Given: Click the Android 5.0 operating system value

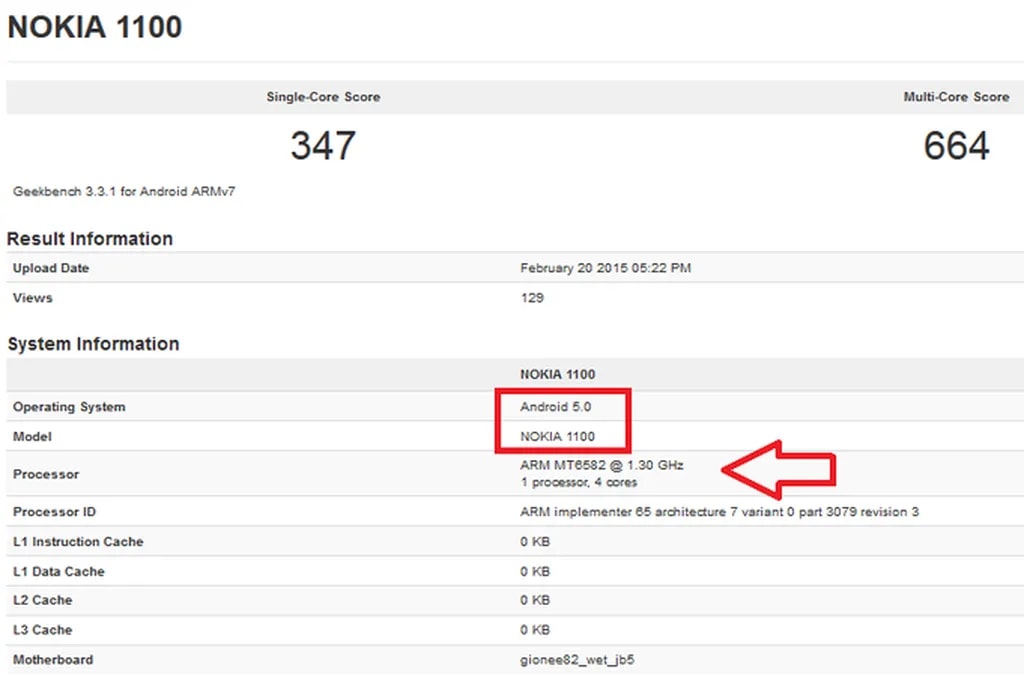Looking at the screenshot, I should [556, 407].
